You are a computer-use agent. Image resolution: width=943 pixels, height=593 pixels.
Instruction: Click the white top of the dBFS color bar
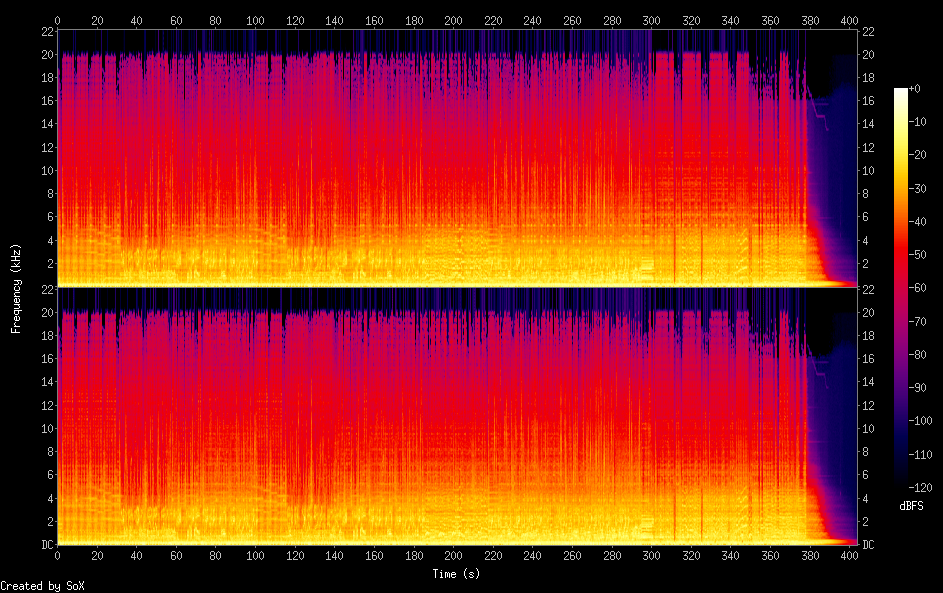(x=901, y=91)
